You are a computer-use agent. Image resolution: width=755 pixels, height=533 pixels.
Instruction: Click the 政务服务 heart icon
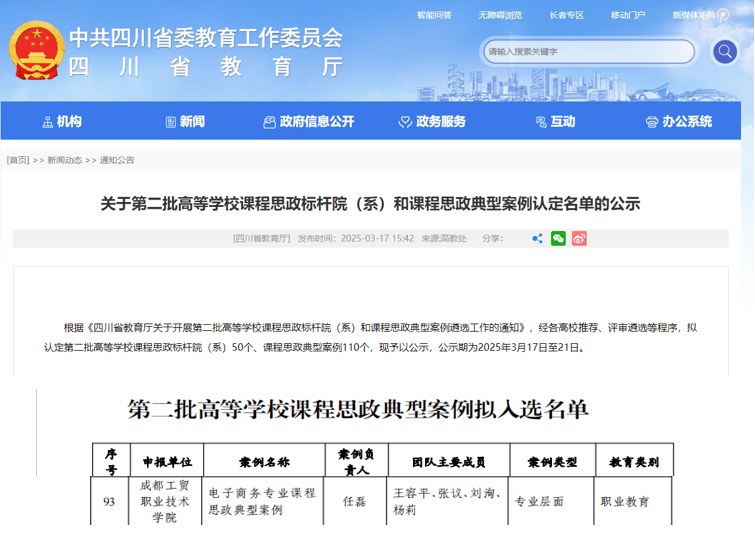(405, 122)
